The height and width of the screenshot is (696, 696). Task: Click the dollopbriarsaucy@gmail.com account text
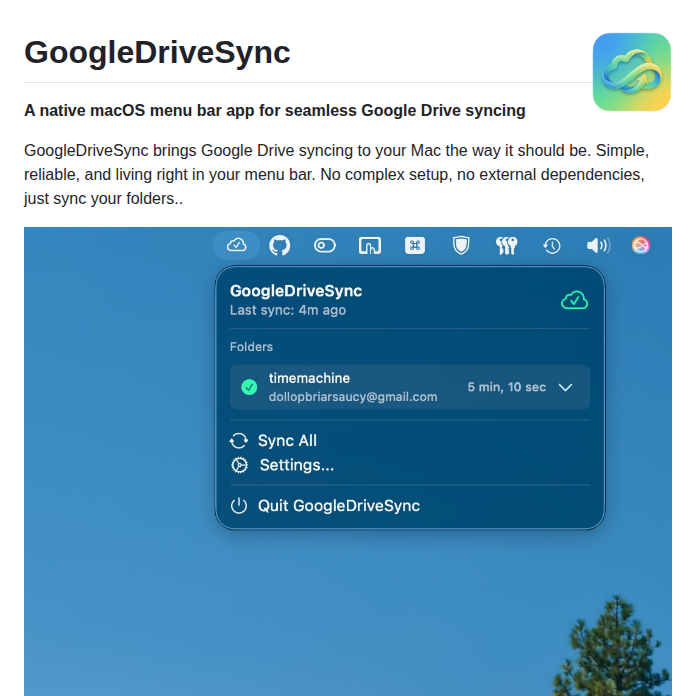(x=353, y=397)
